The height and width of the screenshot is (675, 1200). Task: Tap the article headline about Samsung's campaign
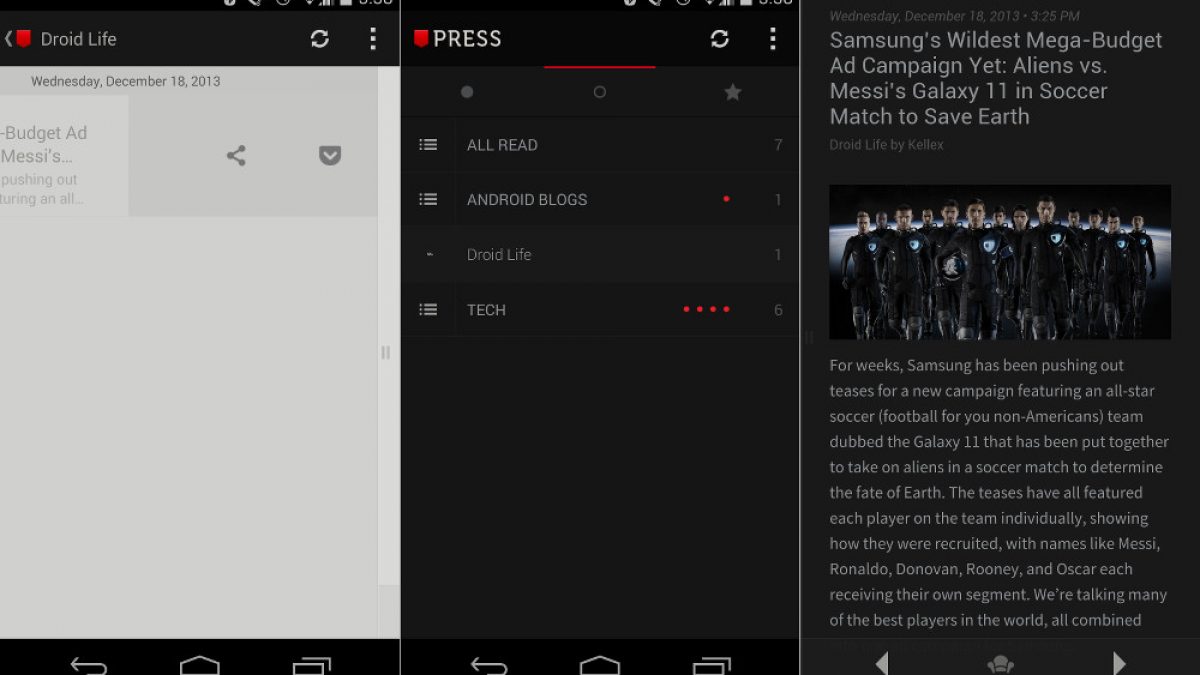[996, 78]
